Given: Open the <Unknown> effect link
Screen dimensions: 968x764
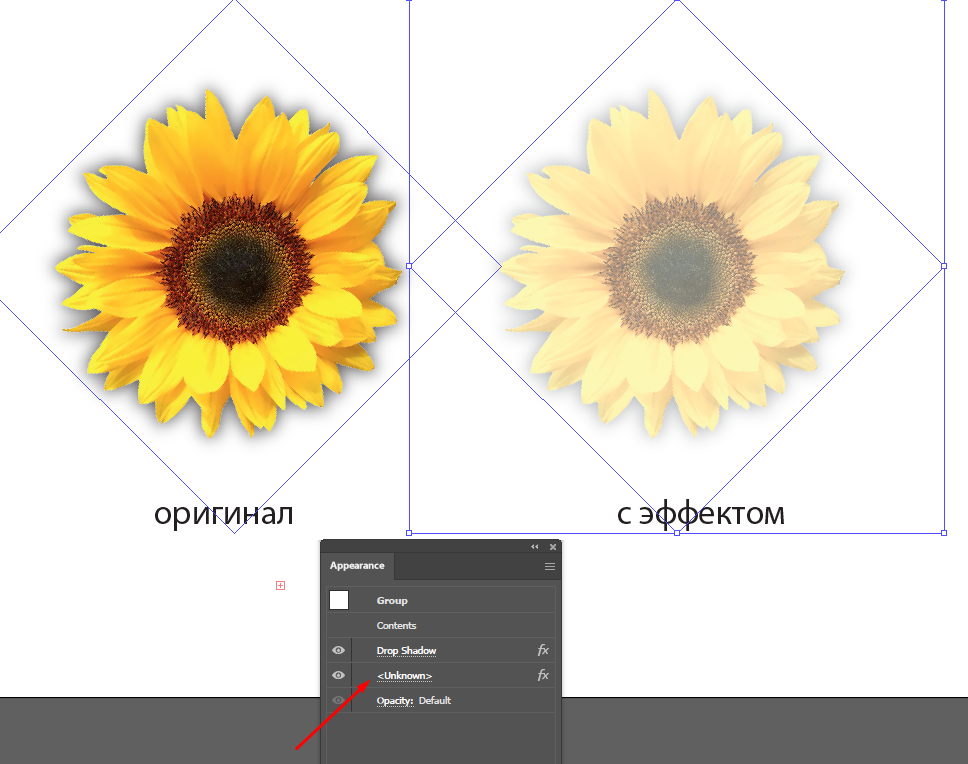Looking at the screenshot, I should click(x=404, y=676).
